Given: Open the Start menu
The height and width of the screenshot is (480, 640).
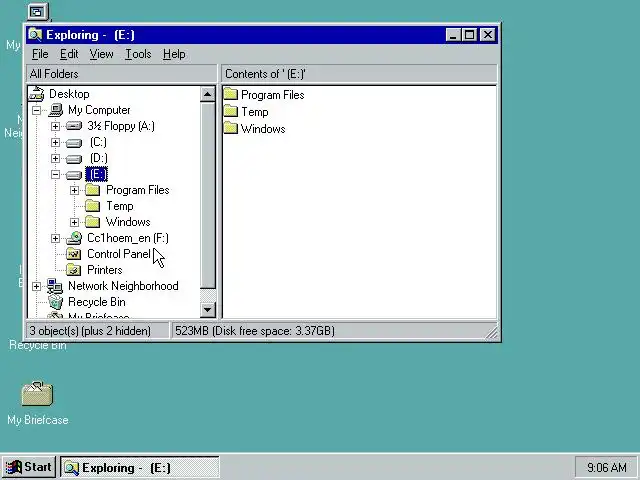Looking at the screenshot, I should (x=29, y=467).
